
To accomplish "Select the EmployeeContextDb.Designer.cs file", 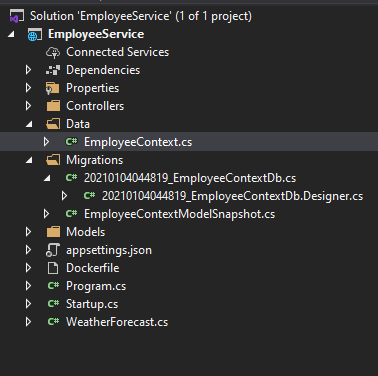I will pos(232,196).
